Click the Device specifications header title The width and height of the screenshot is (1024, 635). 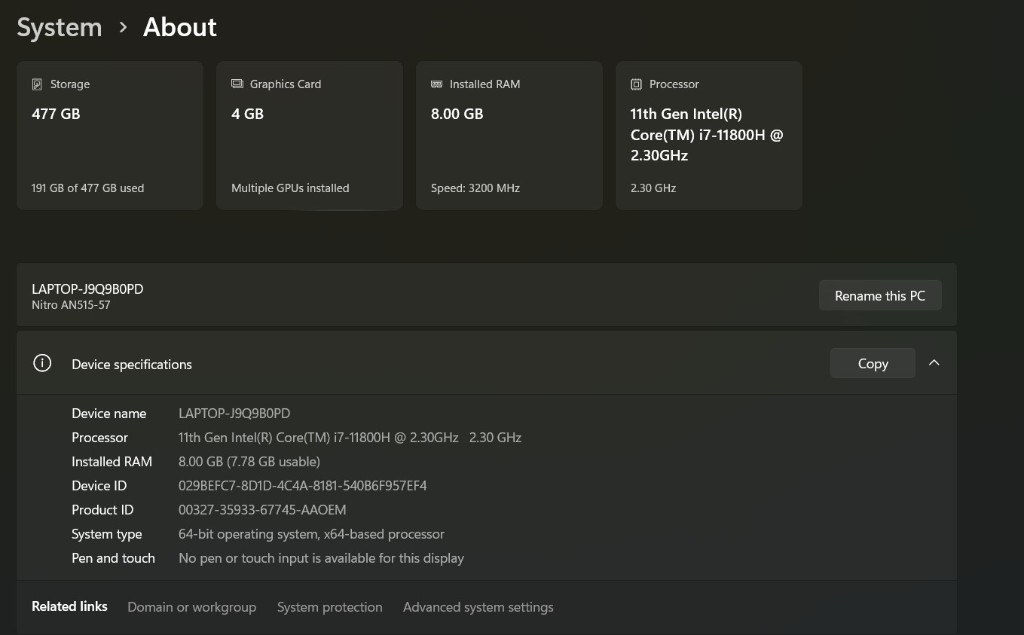[131, 364]
